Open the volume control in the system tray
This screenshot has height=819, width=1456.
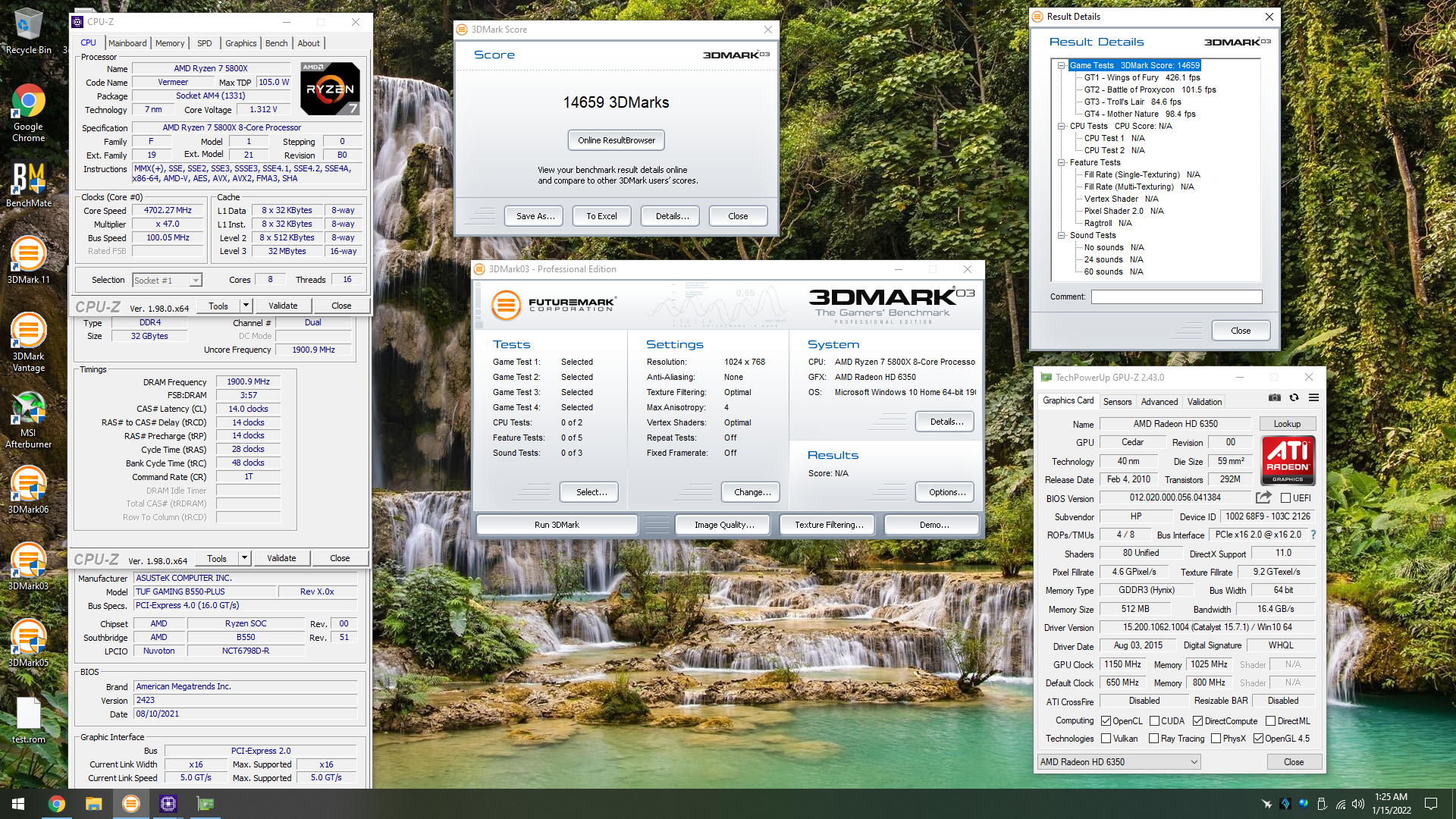click(1357, 804)
